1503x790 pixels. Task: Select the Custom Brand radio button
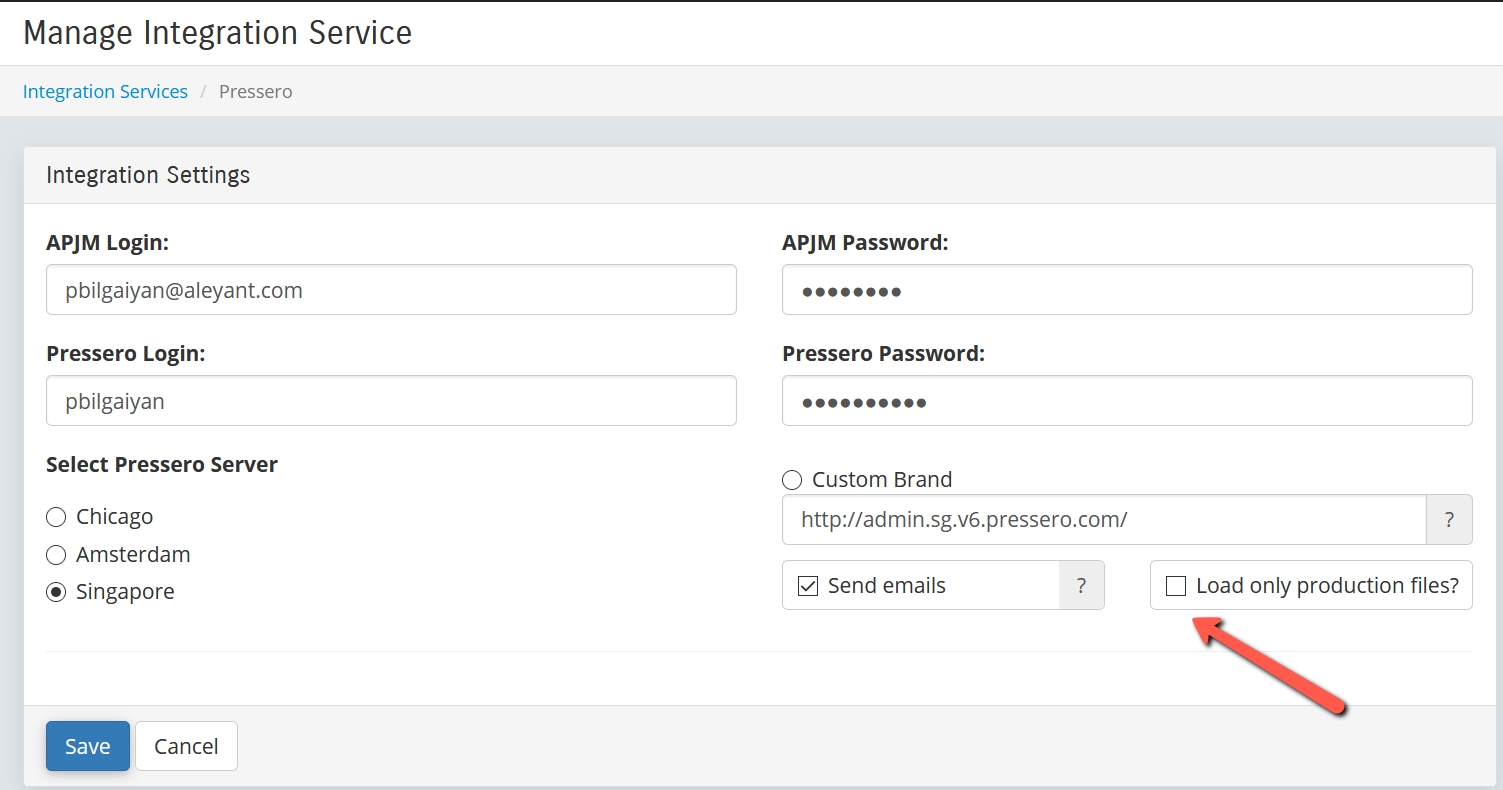pyautogui.click(x=792, y=480)
